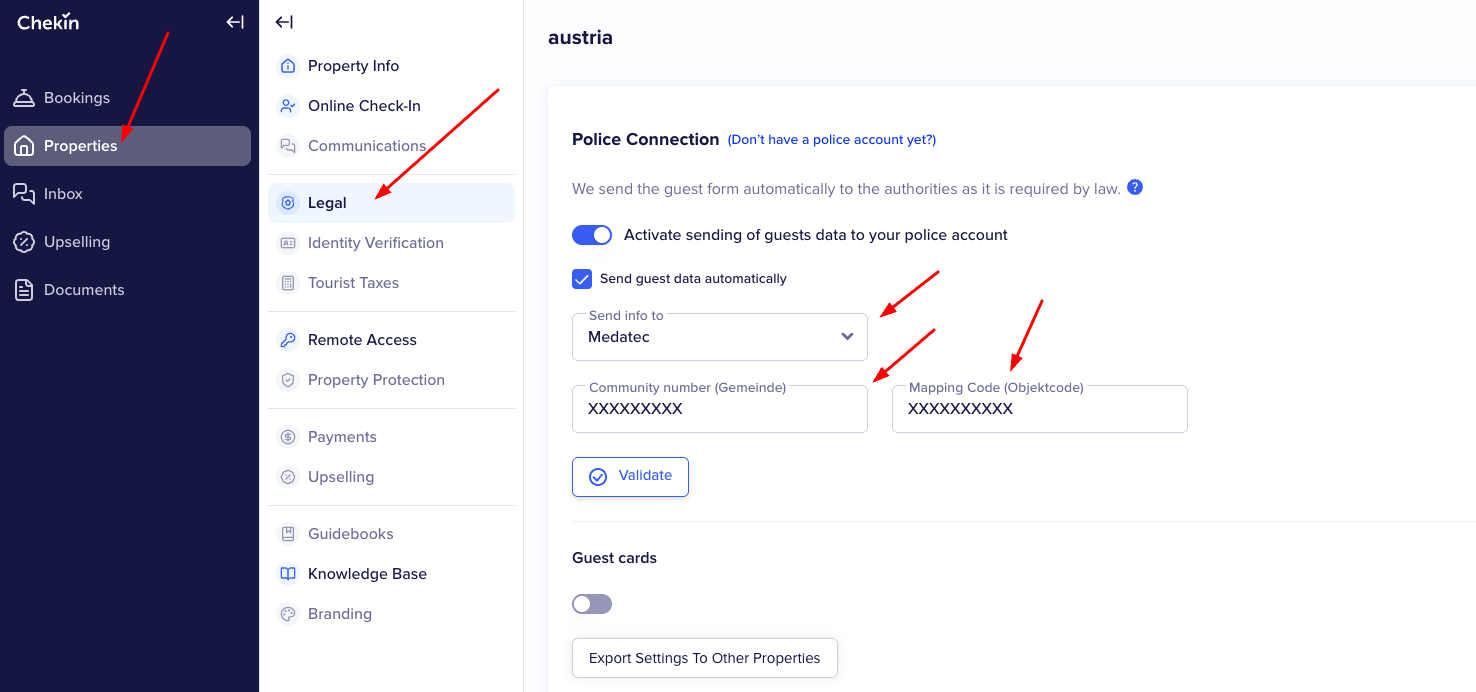This screenshot has height=692, width=1476.
Task: Click the Documents file icon
Action: [24, 290]
